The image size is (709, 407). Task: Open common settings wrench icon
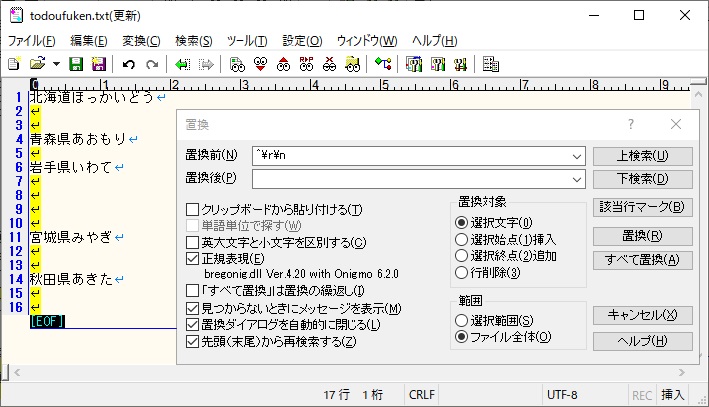coord(438,64)
